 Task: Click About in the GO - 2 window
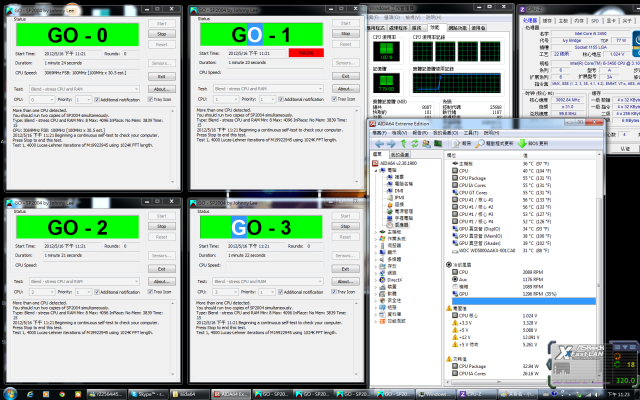(162, 281)
